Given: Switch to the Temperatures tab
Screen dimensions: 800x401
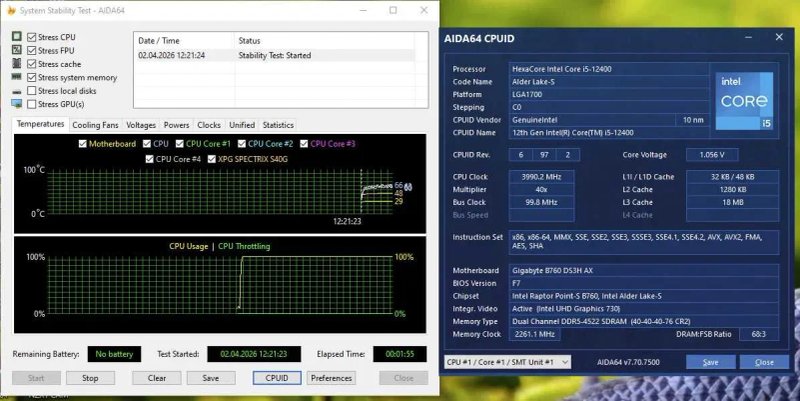Looking at the screenshot, I should [40, 124].
